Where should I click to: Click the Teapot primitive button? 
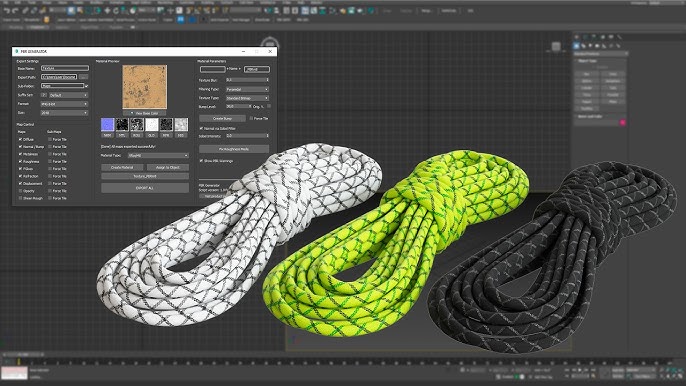click(587, 102)
